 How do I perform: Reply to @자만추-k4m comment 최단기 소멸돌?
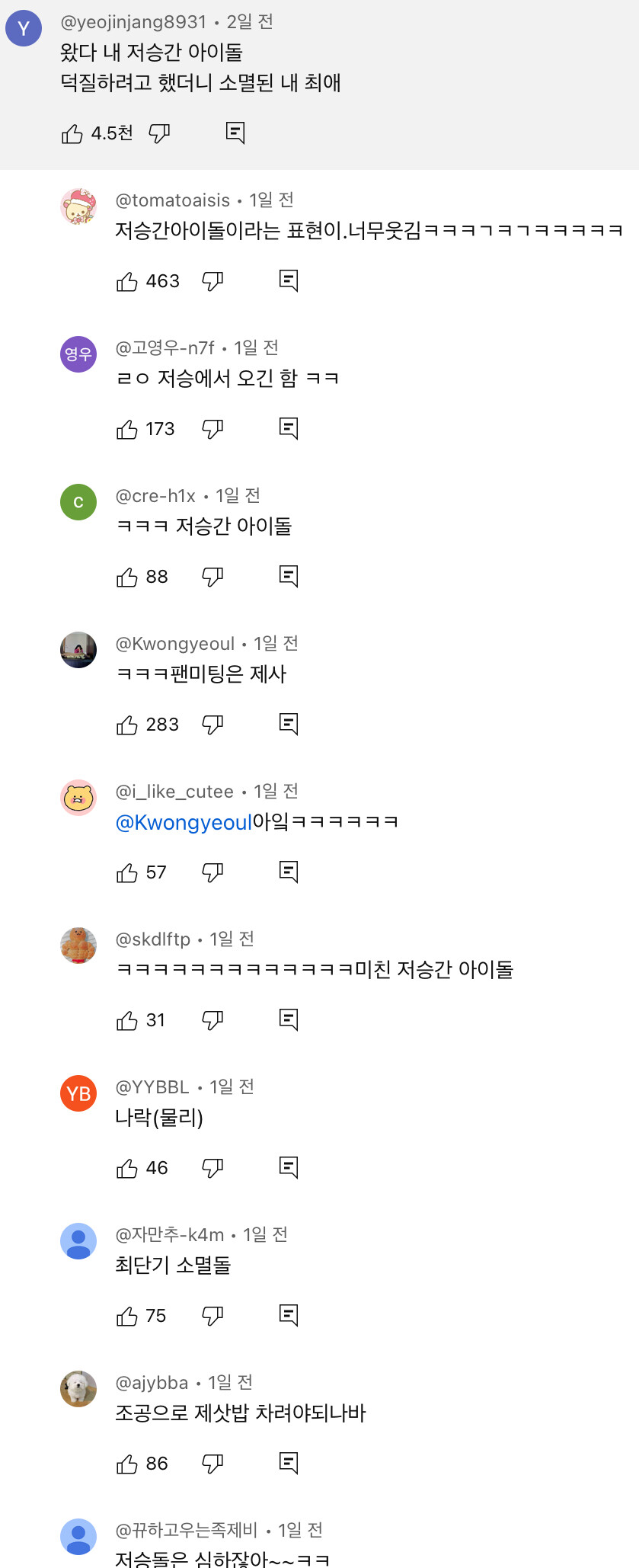tap(289, 1316)
